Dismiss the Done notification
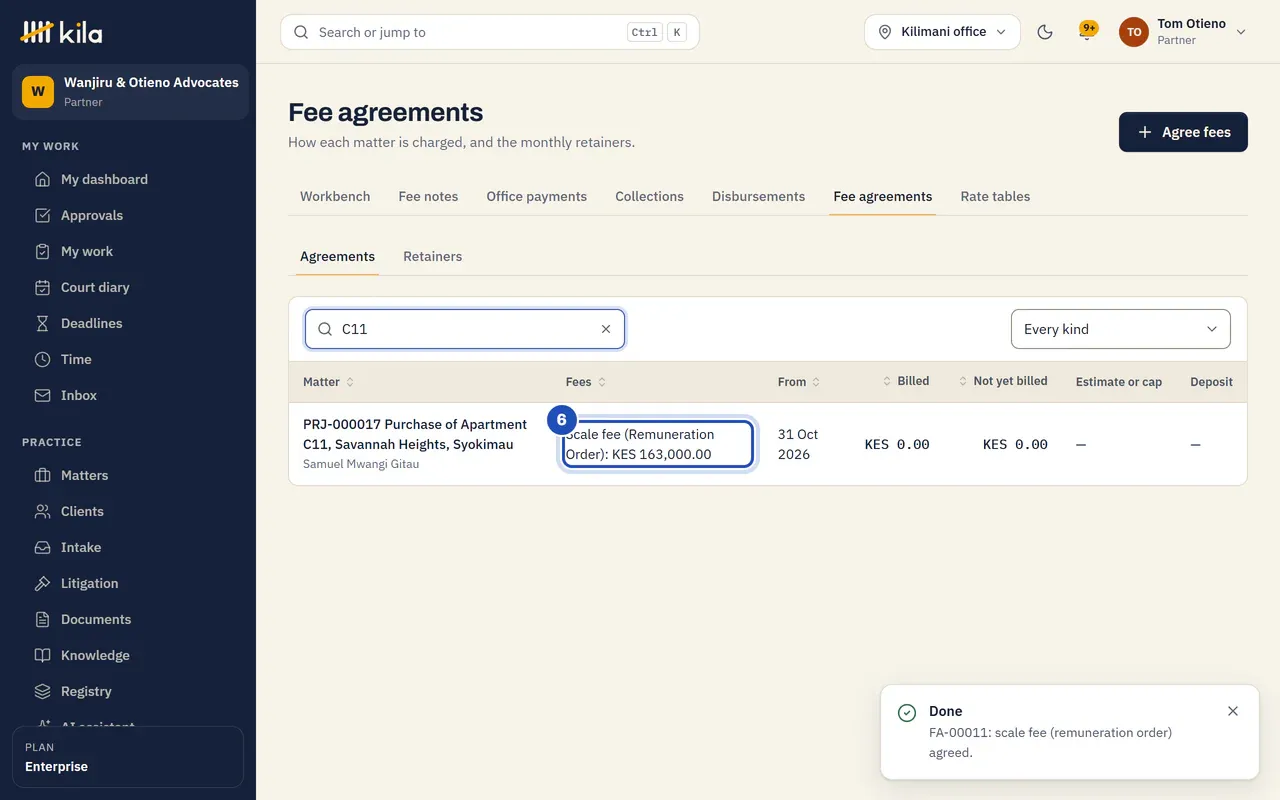The height and width of the screenshot is (800, 1280). (x=1233, y=711)
